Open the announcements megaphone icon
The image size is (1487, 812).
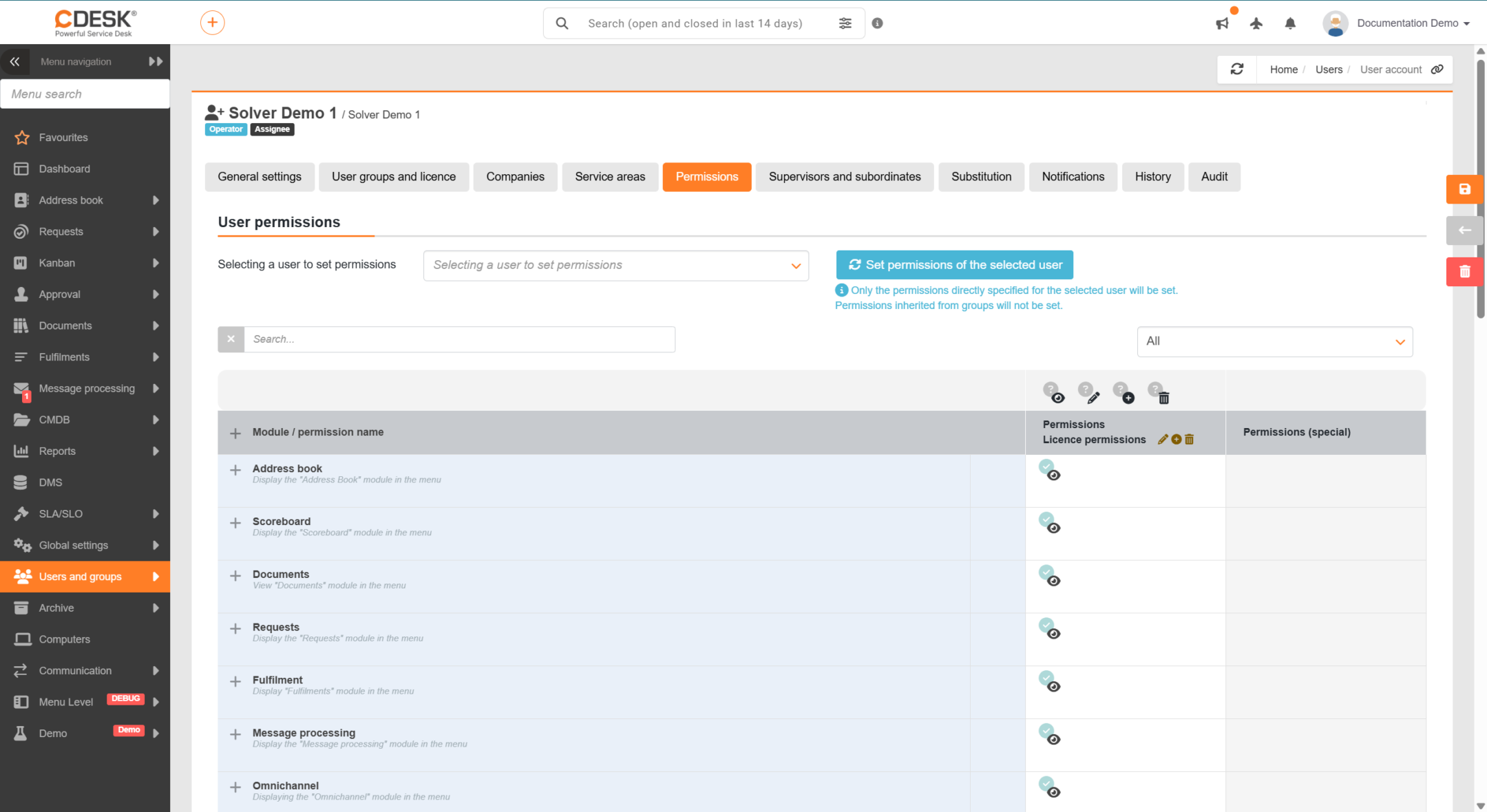click(x=1223, y=23)
